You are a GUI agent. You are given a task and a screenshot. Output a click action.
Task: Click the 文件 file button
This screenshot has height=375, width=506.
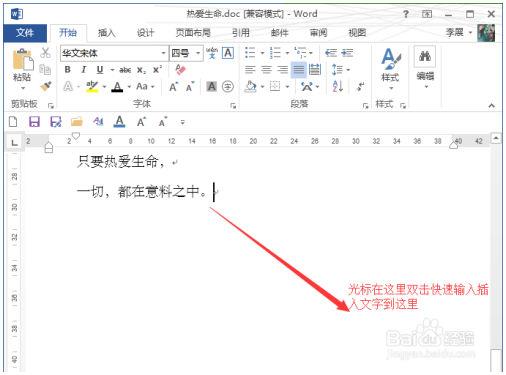[25, 33]
